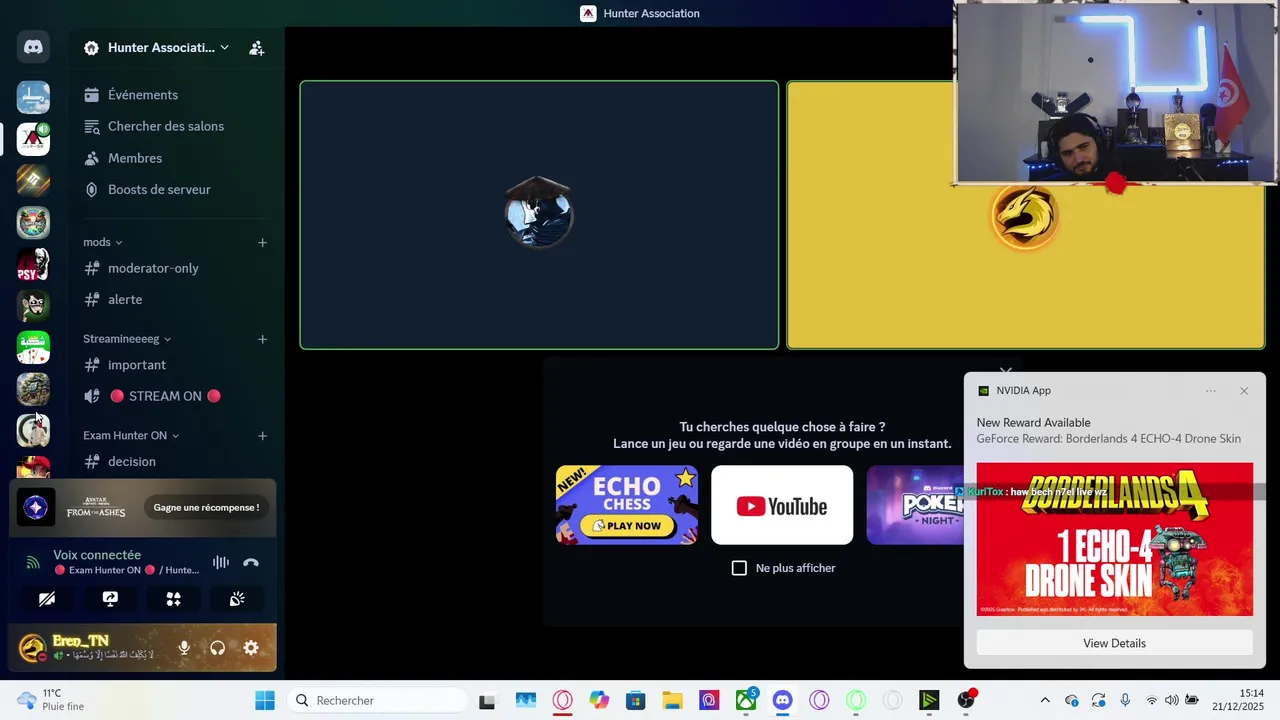Deafen using the headphones icon
1280x720 pixels.
point(217,648)
